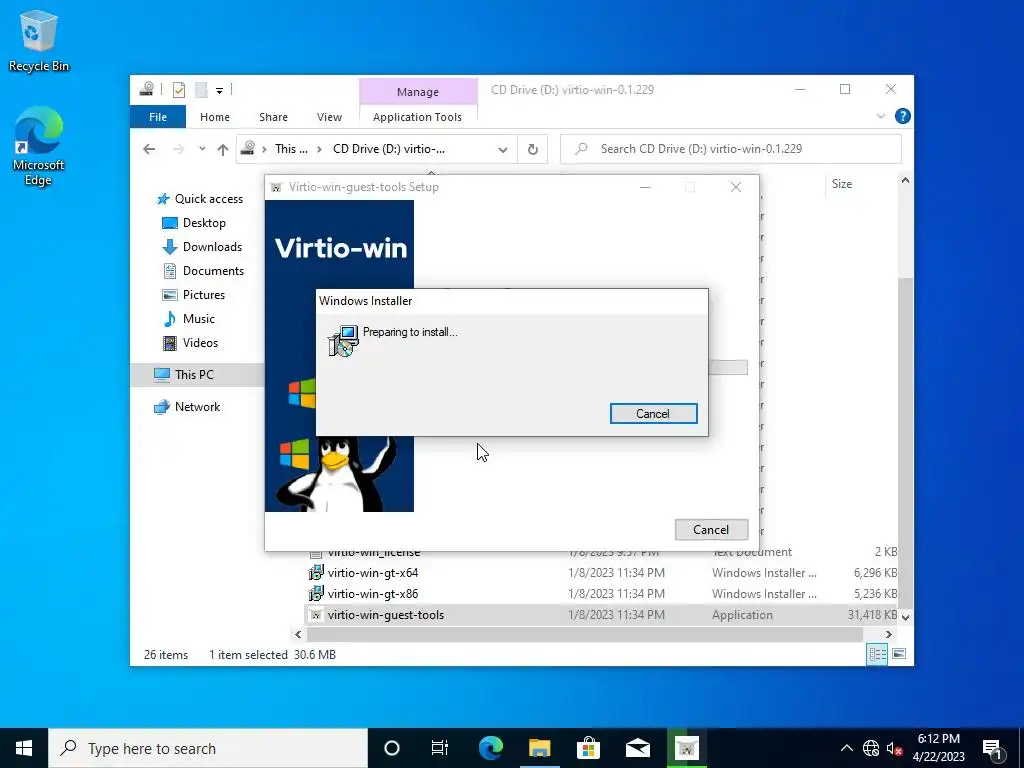Open the recent locations dropdown arrow
The width and height of the screenshot is (1024, 768).
pyautogui.click(x=202, y=150)
